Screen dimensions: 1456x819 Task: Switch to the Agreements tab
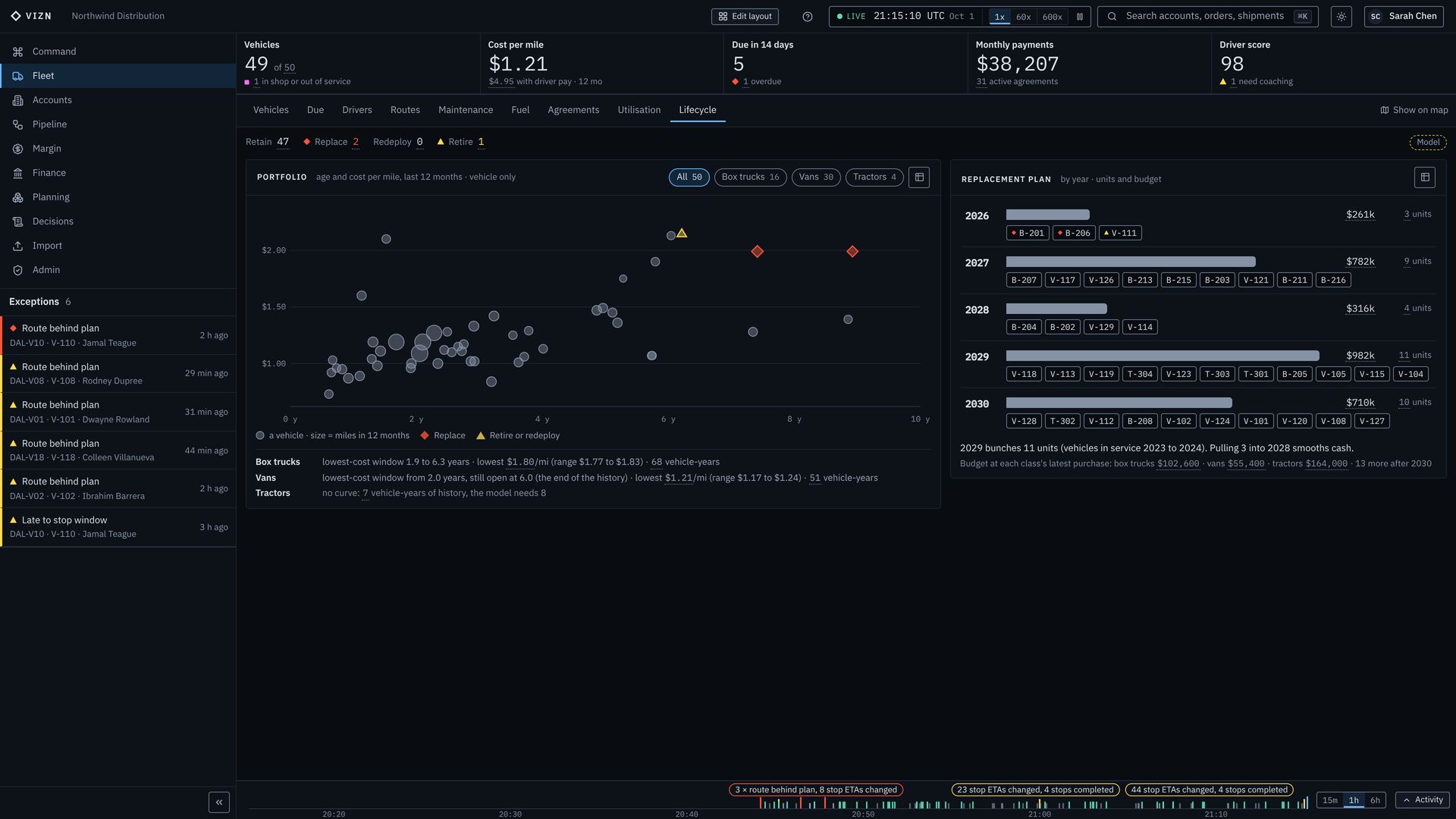coord(573,110)
